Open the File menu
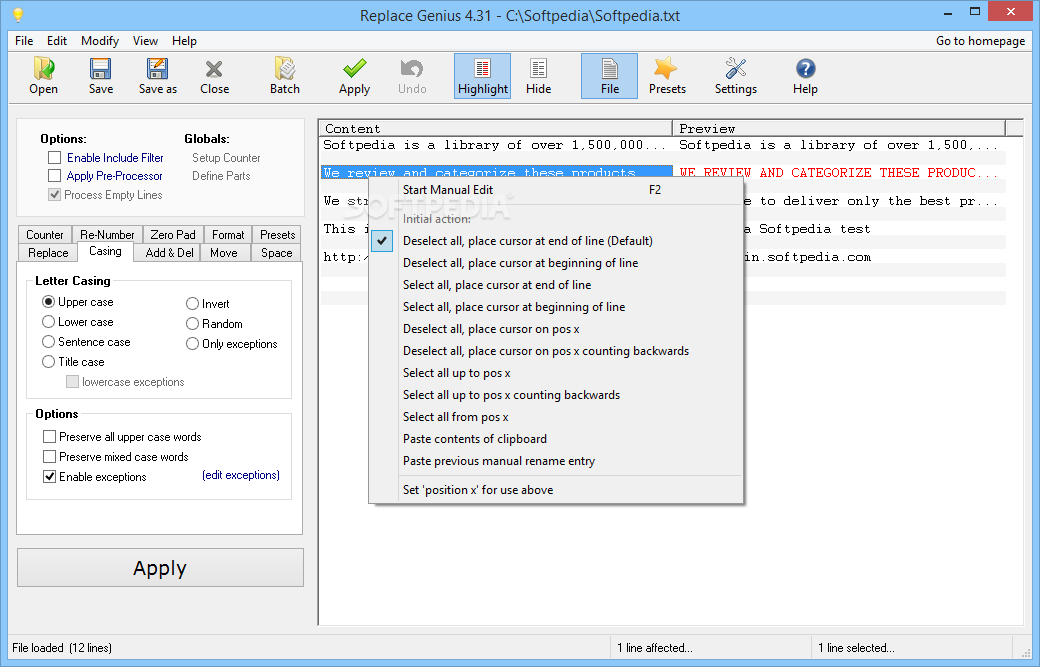Screen dimensions: 1040x667 (24, 41)
